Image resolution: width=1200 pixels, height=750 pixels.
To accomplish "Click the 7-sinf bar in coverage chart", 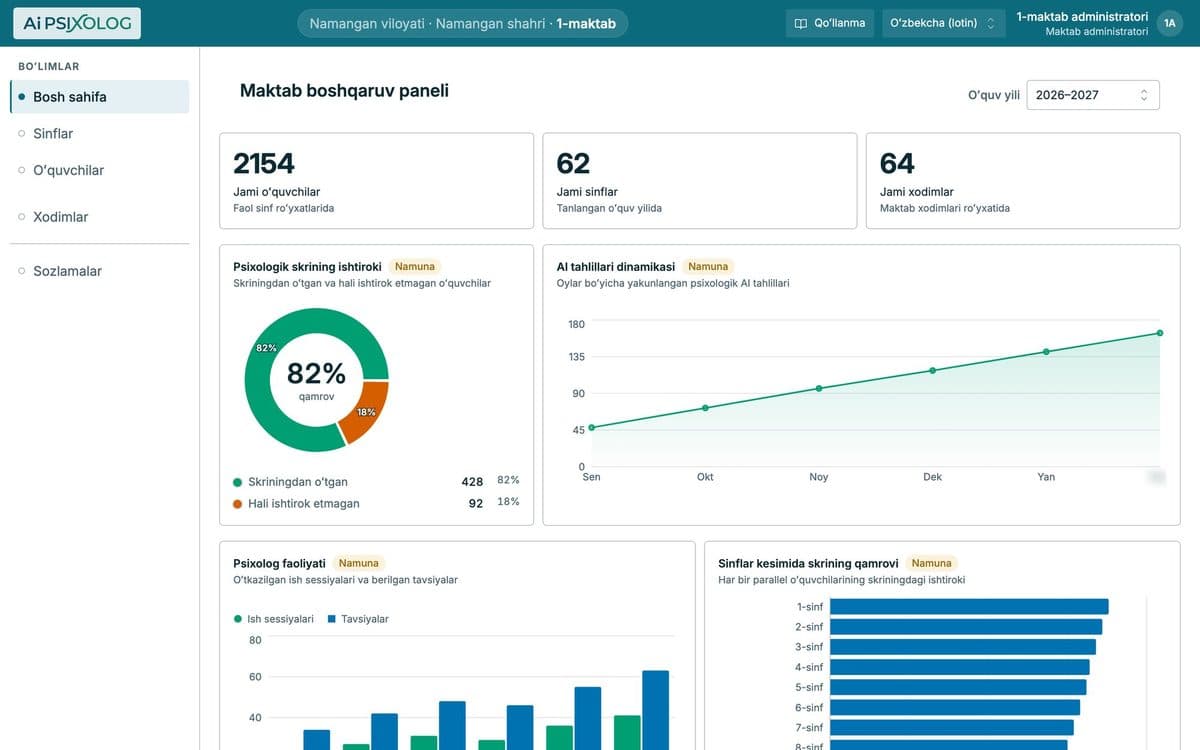I will (x=952, y=728).
